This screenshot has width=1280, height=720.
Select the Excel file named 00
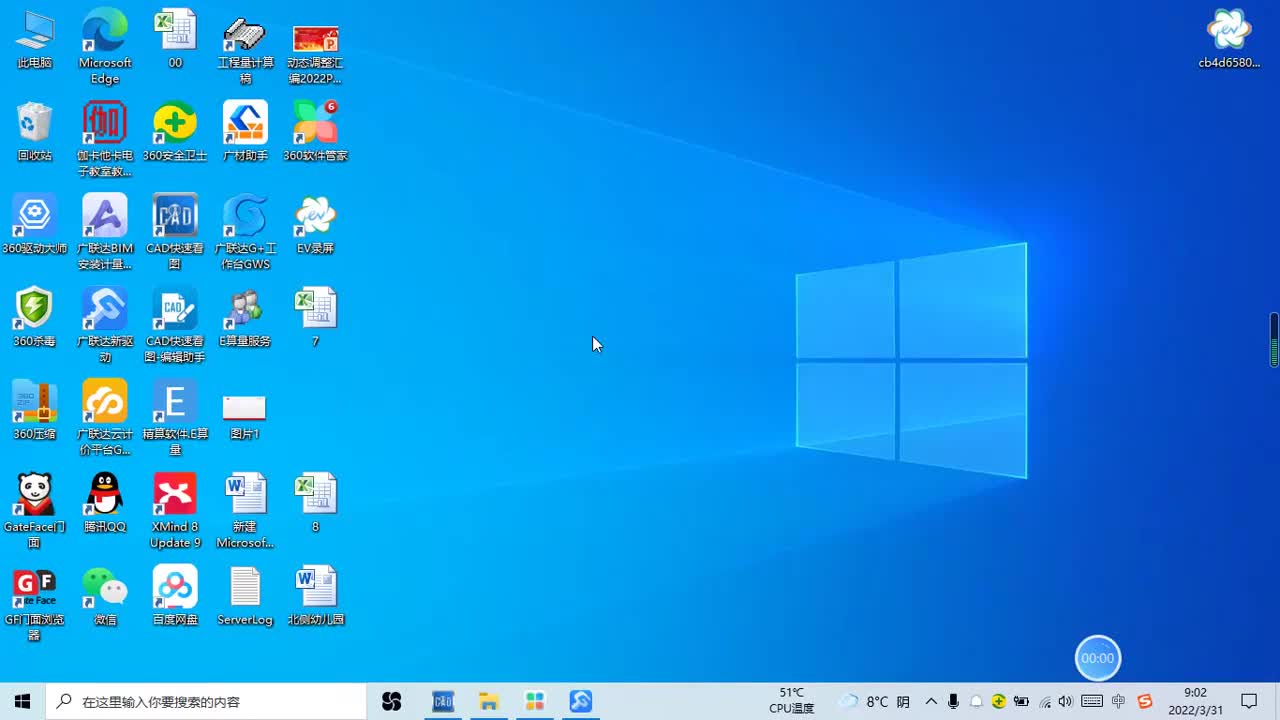[x=175, y=40]
